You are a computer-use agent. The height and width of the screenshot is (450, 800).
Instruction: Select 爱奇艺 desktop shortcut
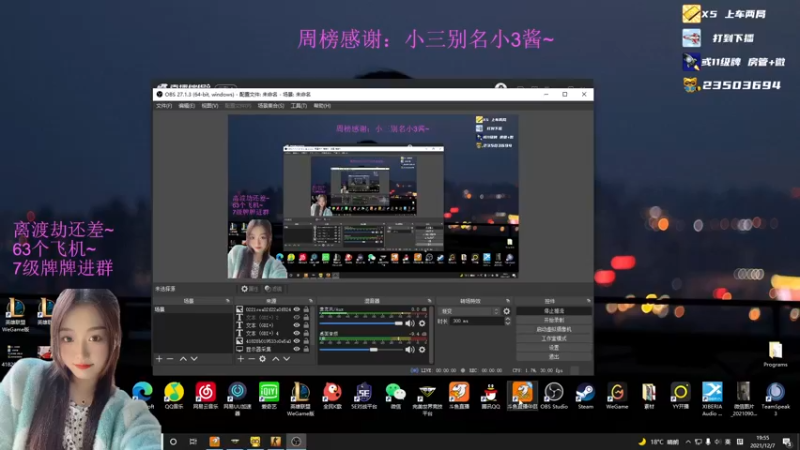tap(269, 396)
